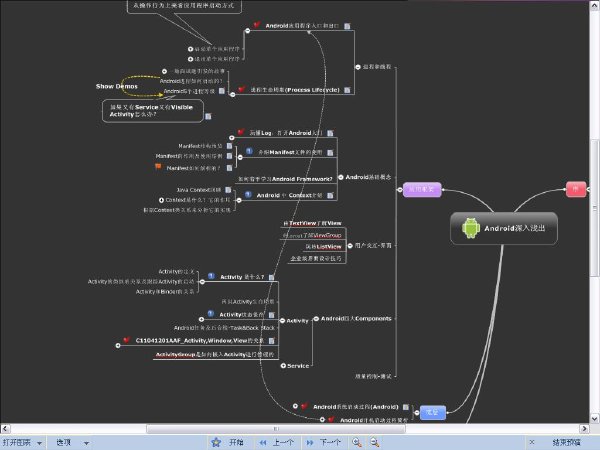The width and height of the screenshot is (600, 450).
Task: Select the central Android深入浅出 topic
Action: point(504,228)
